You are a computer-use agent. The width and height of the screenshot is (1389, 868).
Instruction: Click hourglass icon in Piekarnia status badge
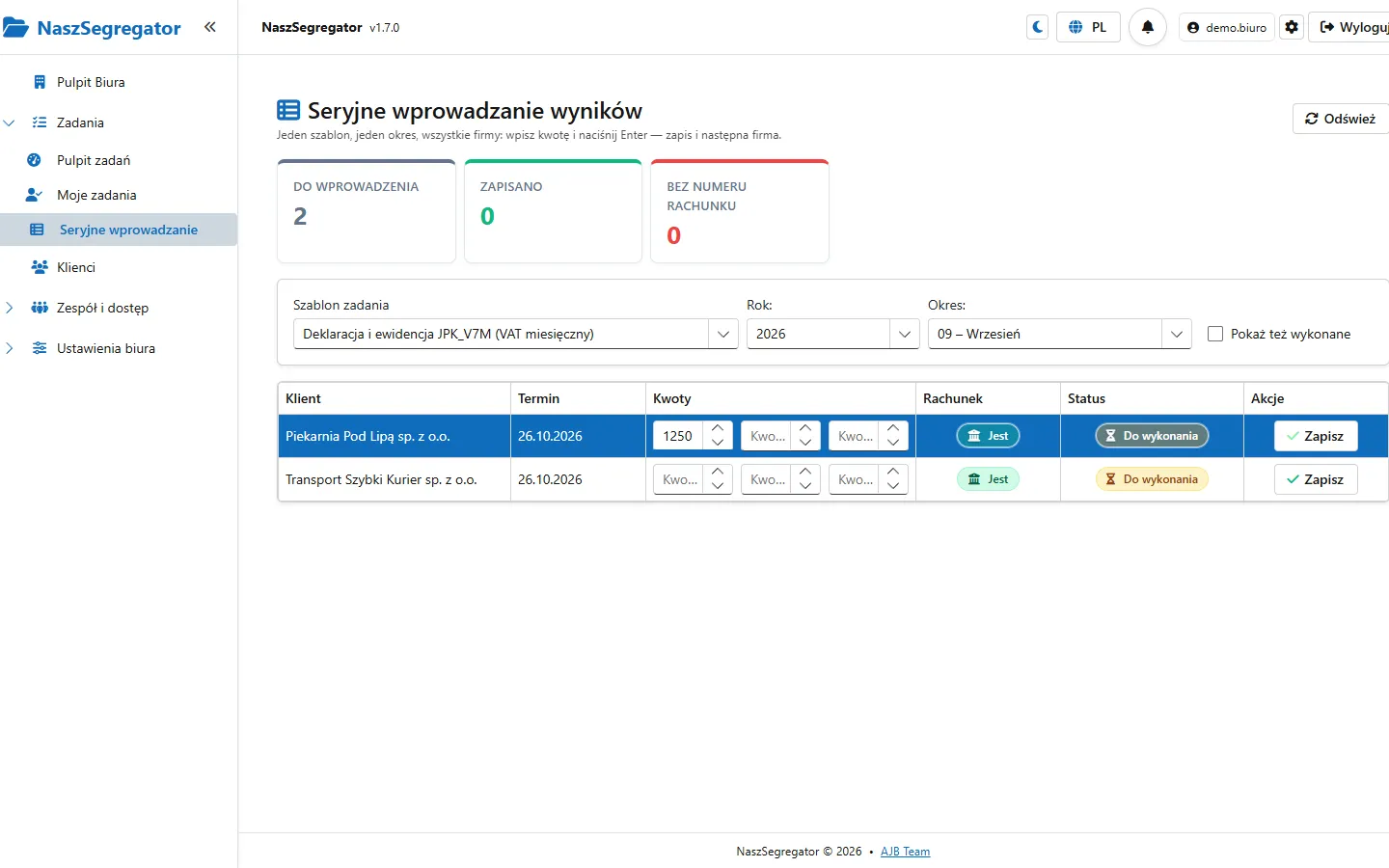click(1110, 436)
